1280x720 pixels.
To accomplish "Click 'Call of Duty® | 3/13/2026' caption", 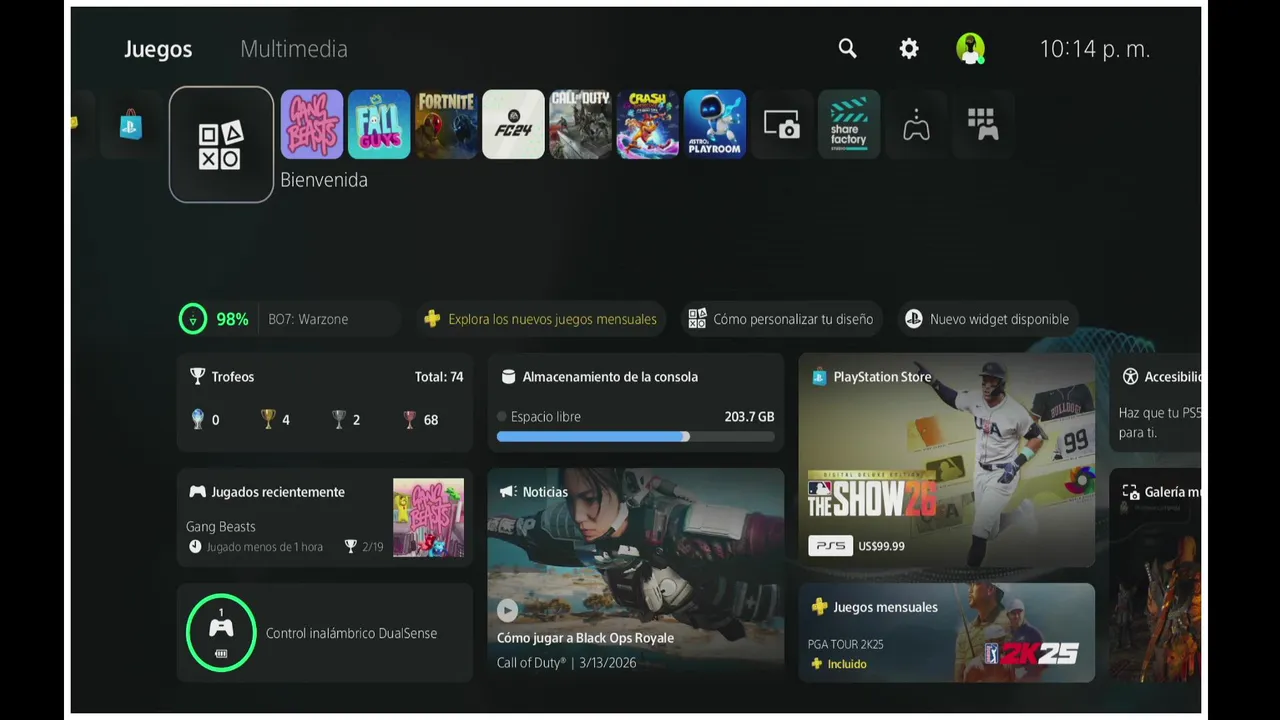I will [x=566, y=662].
